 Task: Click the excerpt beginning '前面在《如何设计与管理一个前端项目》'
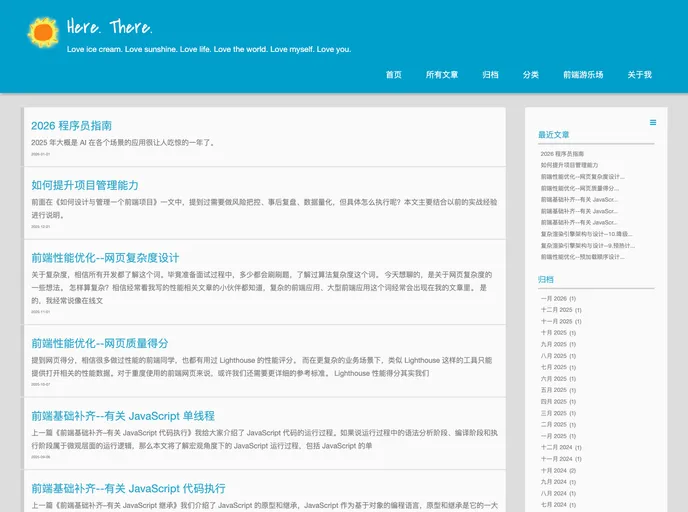264,208
